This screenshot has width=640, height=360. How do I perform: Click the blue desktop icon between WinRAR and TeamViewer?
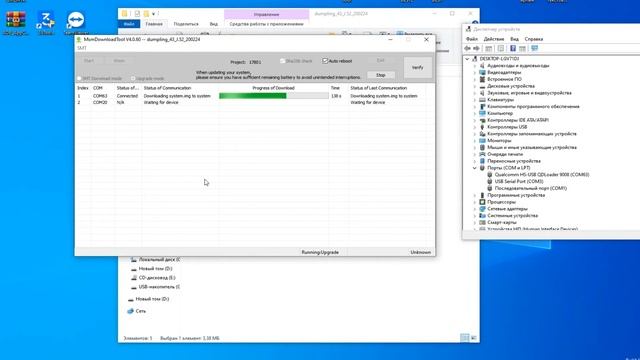[46, 20]
